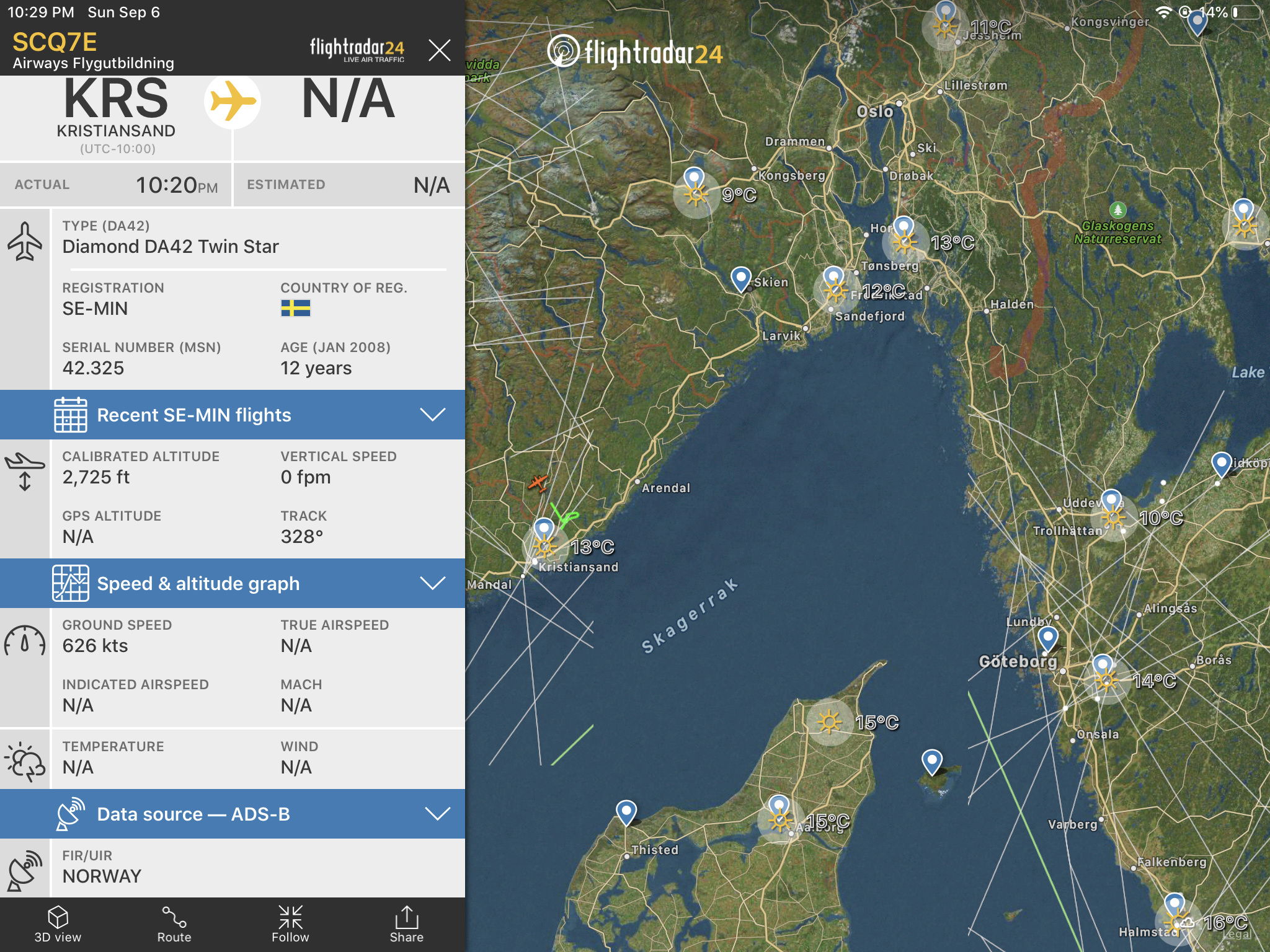Tap the yellow plane route icon

tap(233, 101)
